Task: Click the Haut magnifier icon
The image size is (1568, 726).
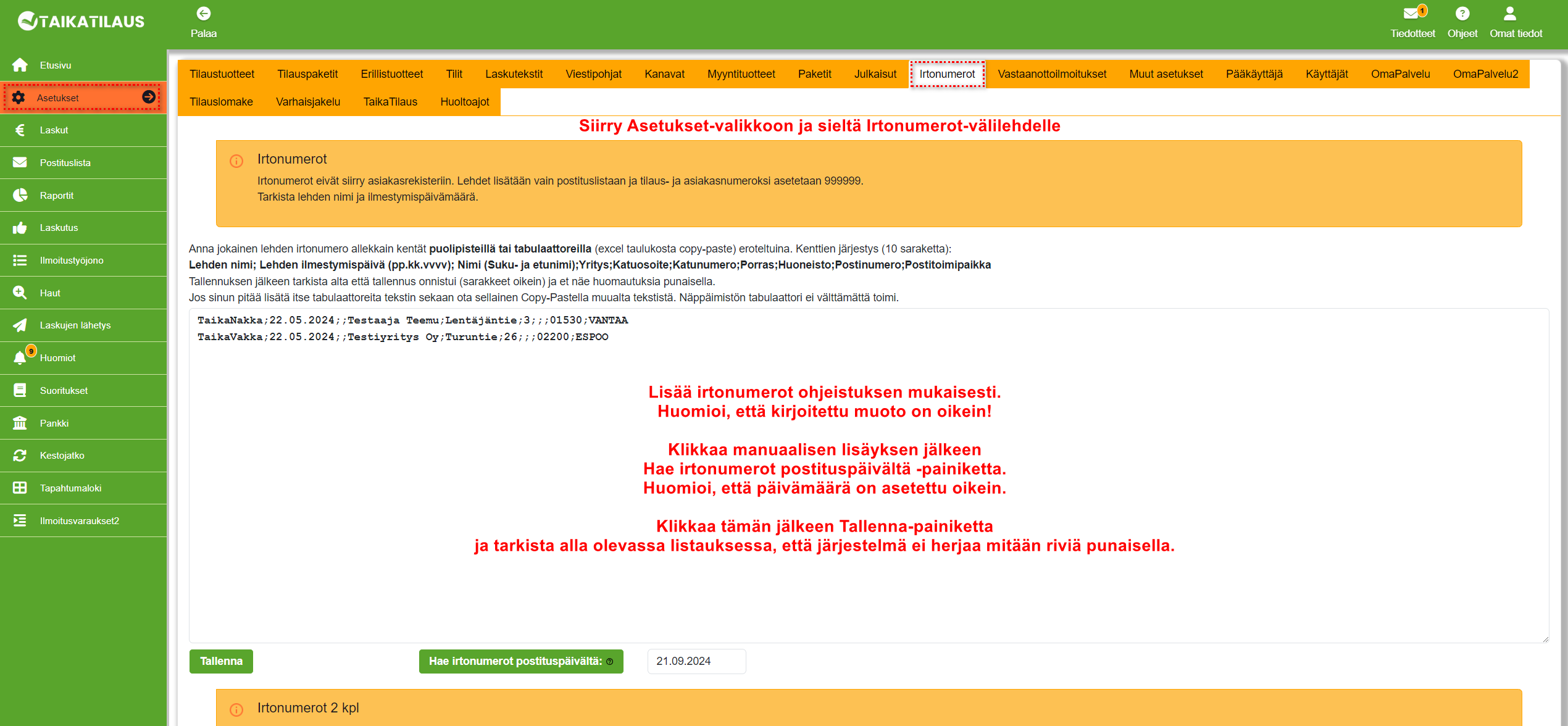Action: [20, 293]
